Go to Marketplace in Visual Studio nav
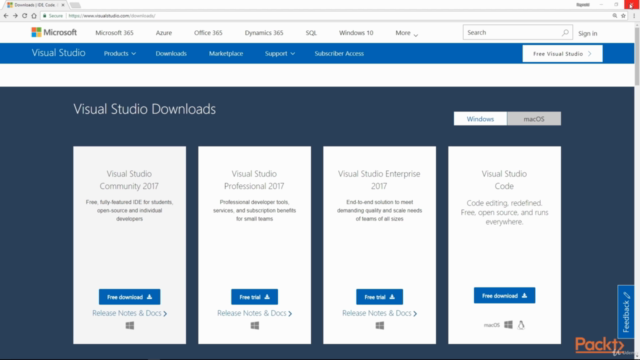 click(226, 53)
